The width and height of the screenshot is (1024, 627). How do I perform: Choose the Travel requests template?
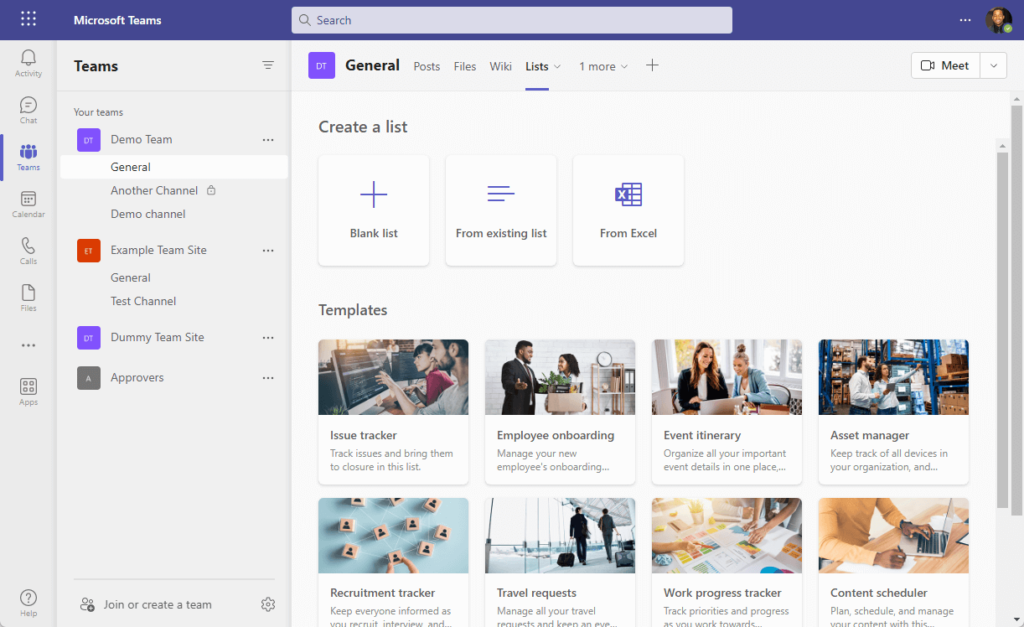pyautogui.click(x=560, y=562)
